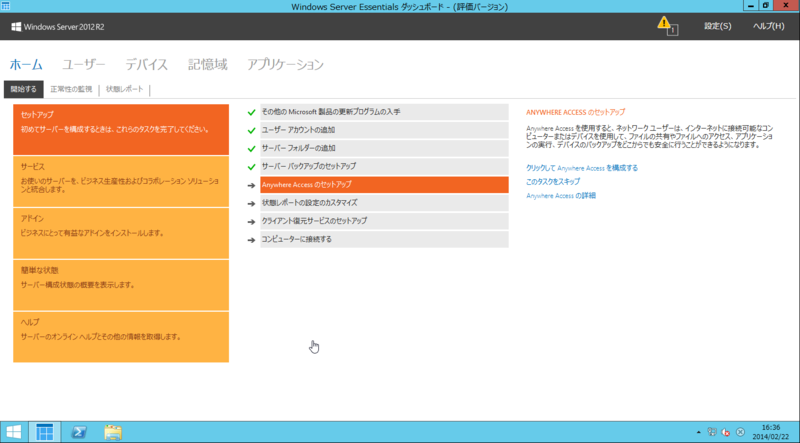Select the サービス category tile
This screenshot has width=800, height=443.
point(121,182)
